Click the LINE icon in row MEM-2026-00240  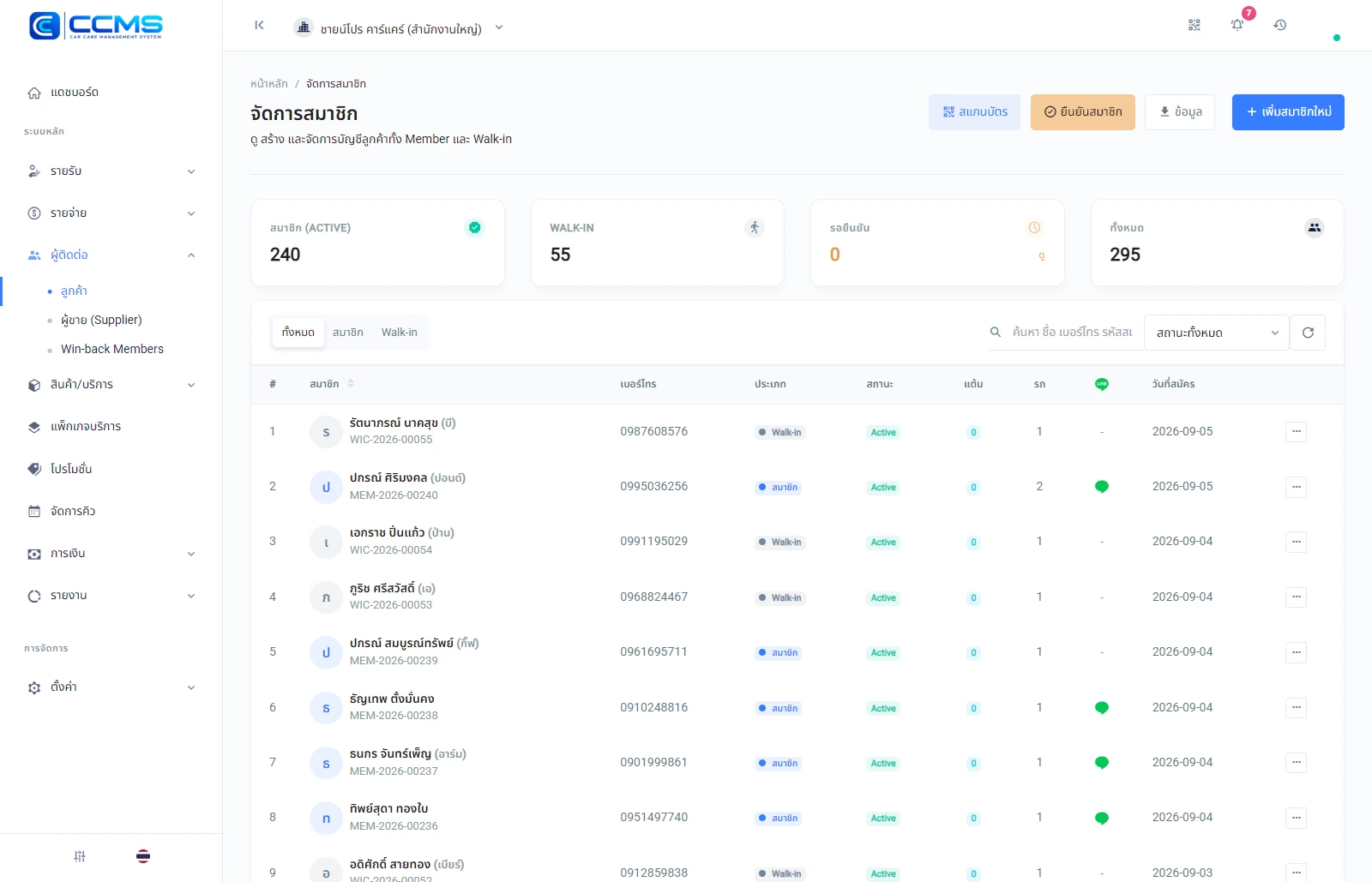[x=1102, y=487]
